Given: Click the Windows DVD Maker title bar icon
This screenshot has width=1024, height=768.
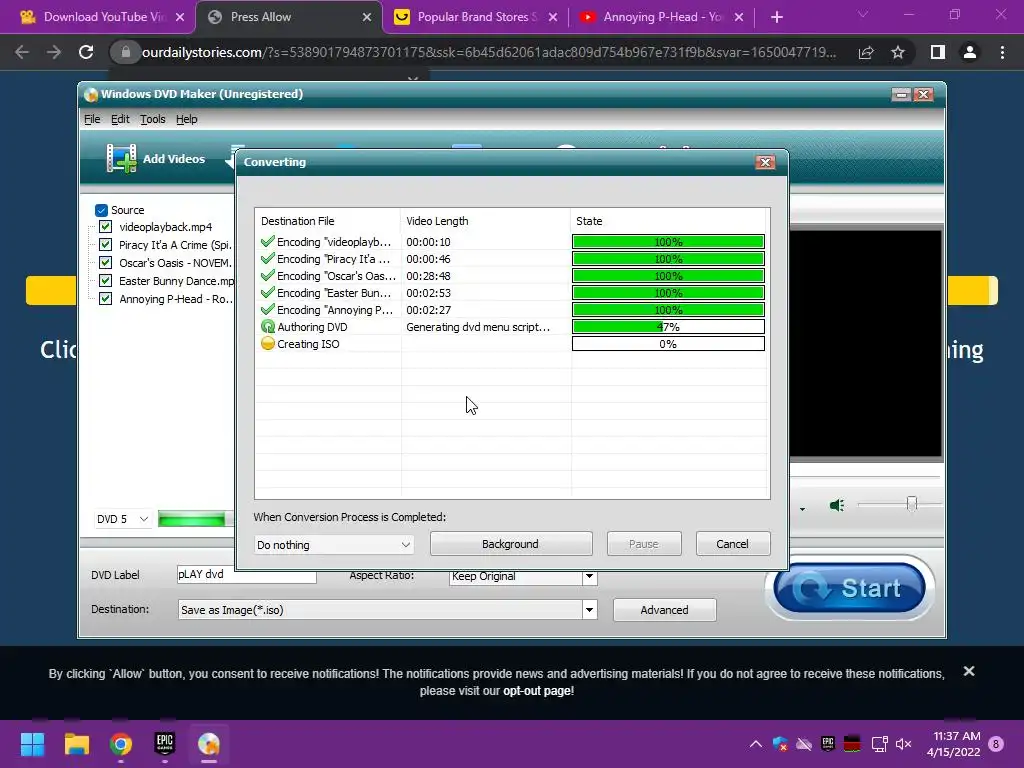Looking at the screenshot, I should coord(91,95).
